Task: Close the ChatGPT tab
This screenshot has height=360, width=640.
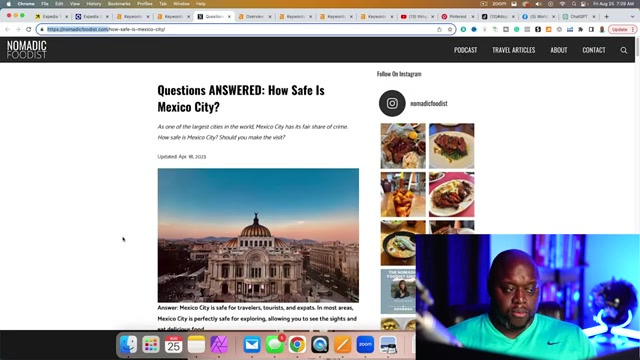Action: point(594,17)
